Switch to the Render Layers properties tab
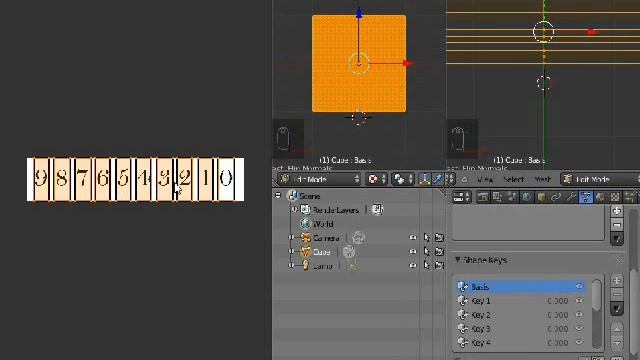The height and width of the screenshot is (360, 640). (497, 197)
